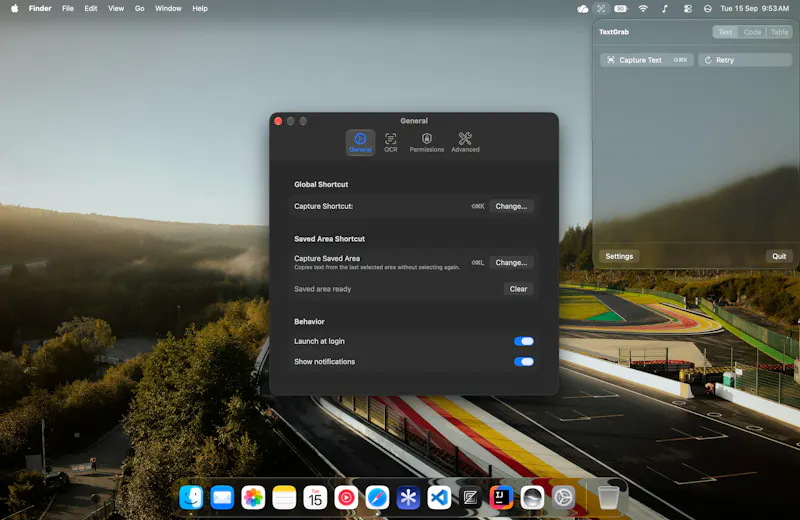The width and height of the screenshot is (800, 520).
Task: Open Safari from the Dock
Action: 378,498
